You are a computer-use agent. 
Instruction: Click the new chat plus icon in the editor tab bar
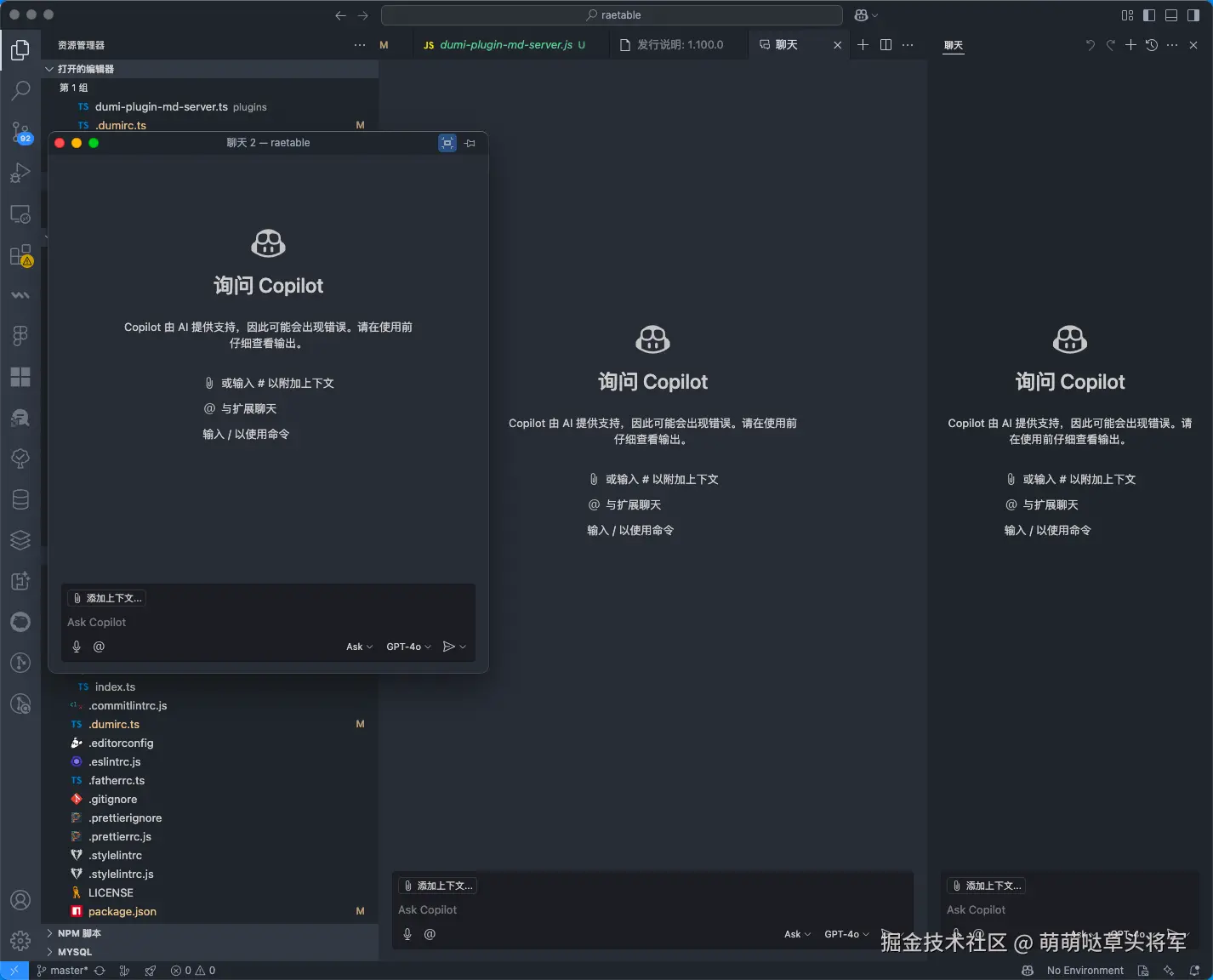(863, 45)
